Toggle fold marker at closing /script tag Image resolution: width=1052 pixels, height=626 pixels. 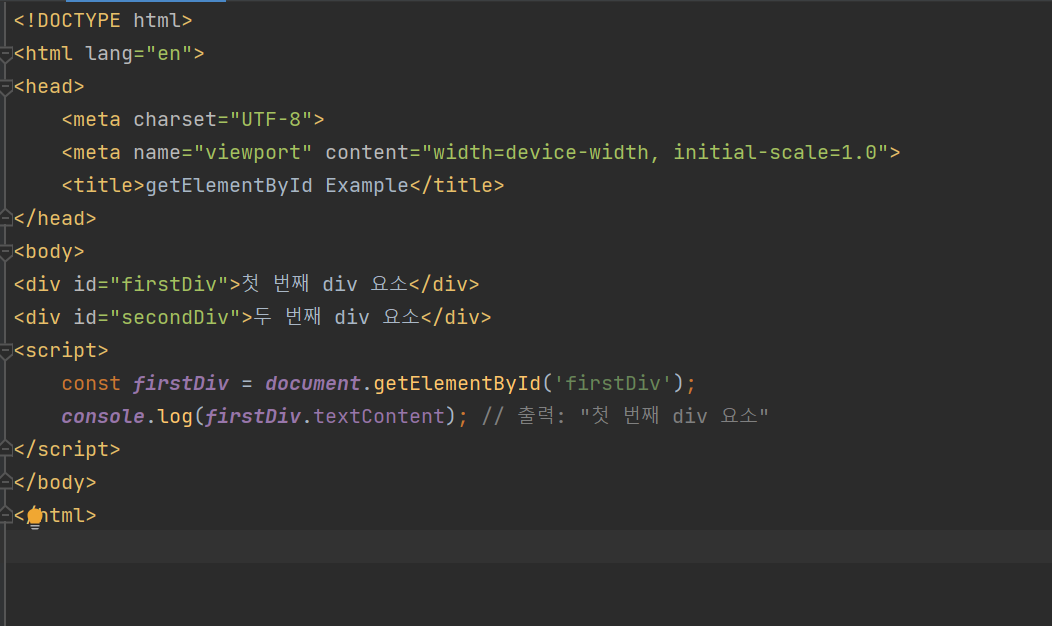[6, 449]
